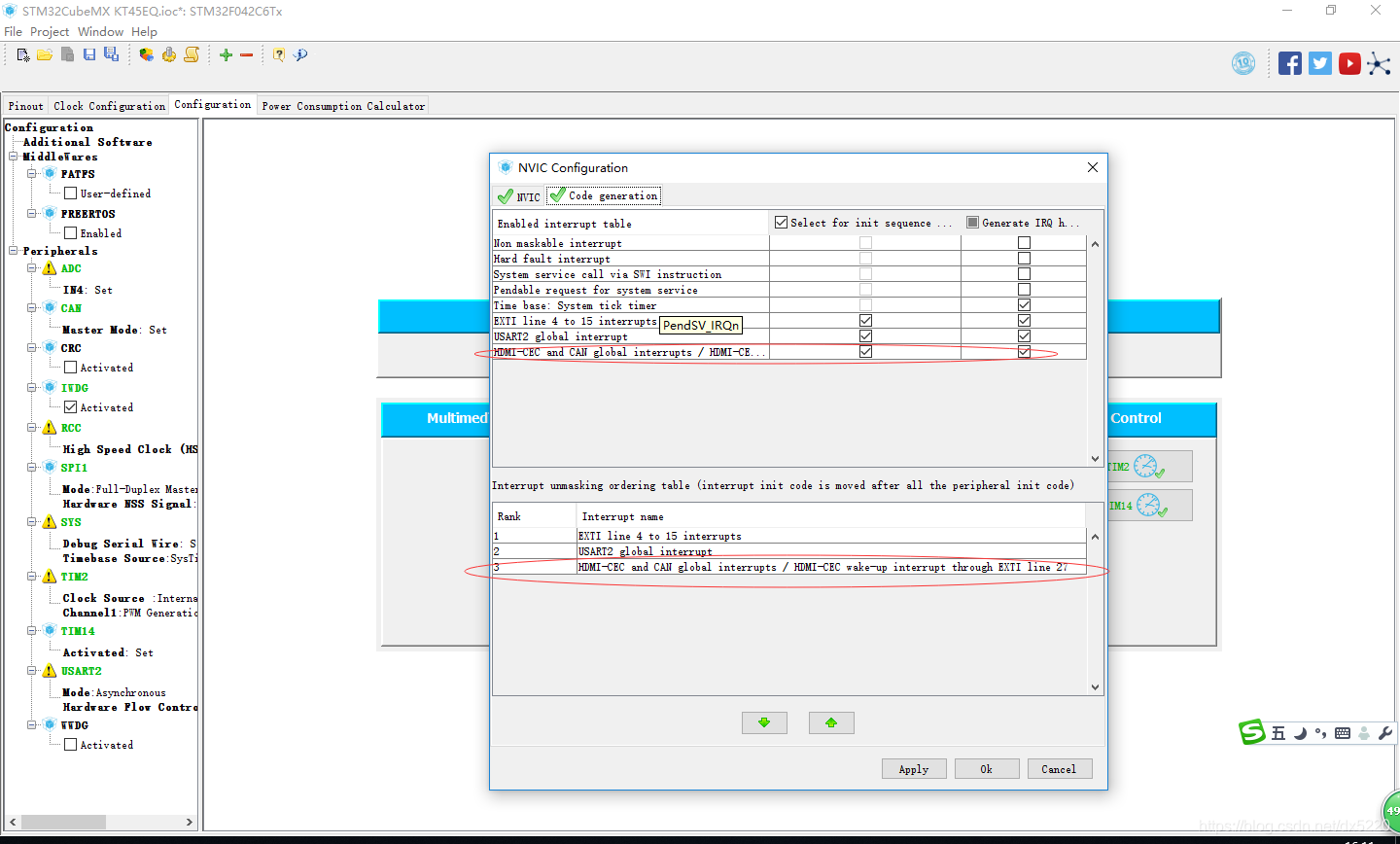Click the TIM2 clock icon button

[x=1149, y=467]
